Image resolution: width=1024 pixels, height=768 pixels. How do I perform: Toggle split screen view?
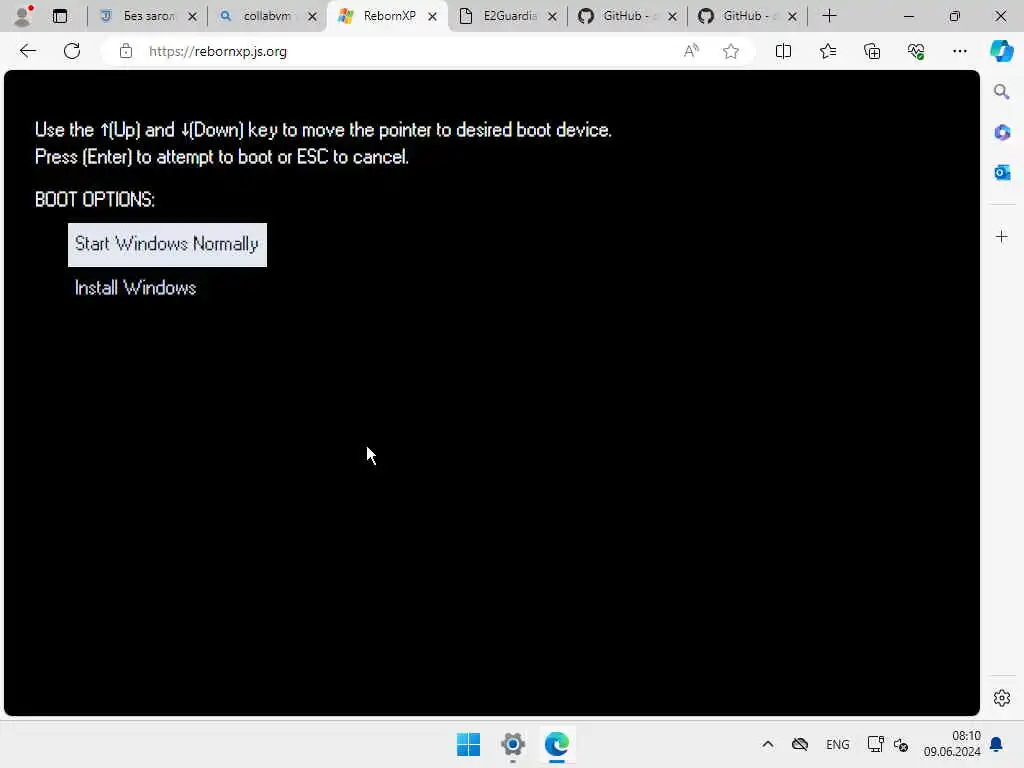coord(783,51)
